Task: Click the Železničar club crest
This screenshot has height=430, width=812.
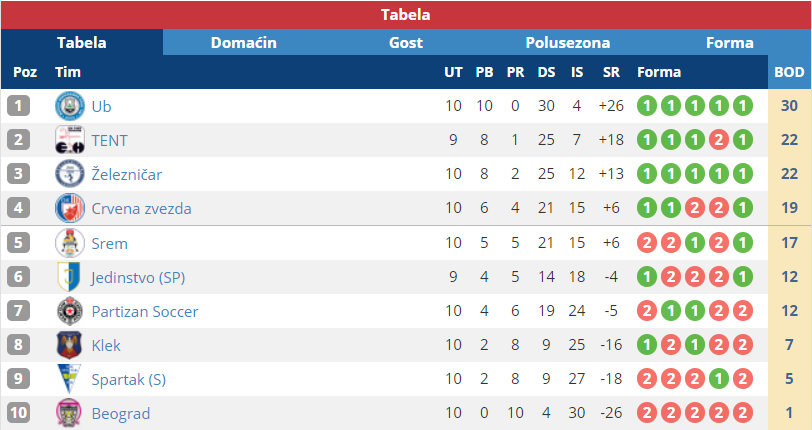Action: 69,174
